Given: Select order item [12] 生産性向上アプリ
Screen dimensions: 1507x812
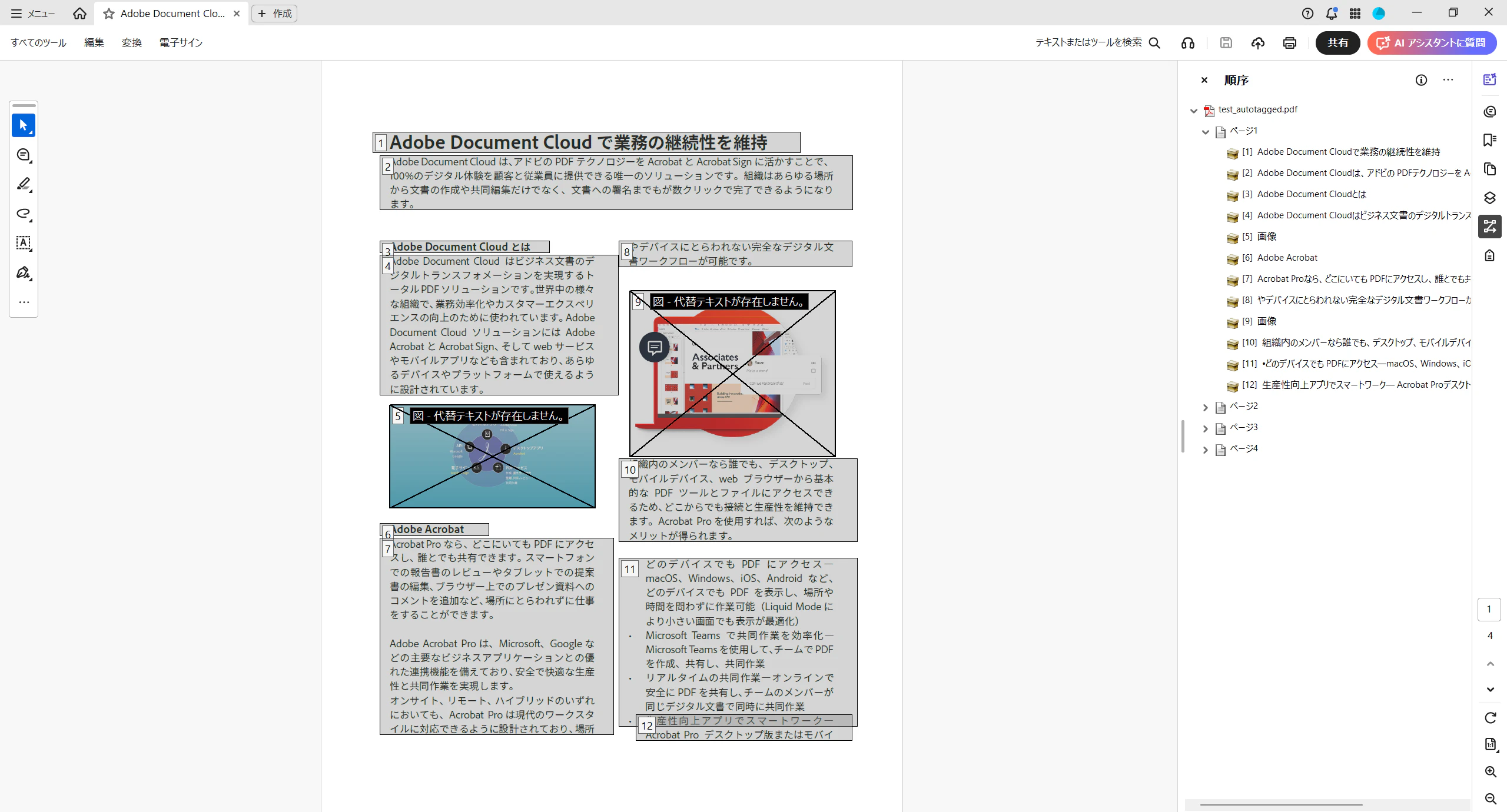Looking at the screenshot, I should [1348, 385].
